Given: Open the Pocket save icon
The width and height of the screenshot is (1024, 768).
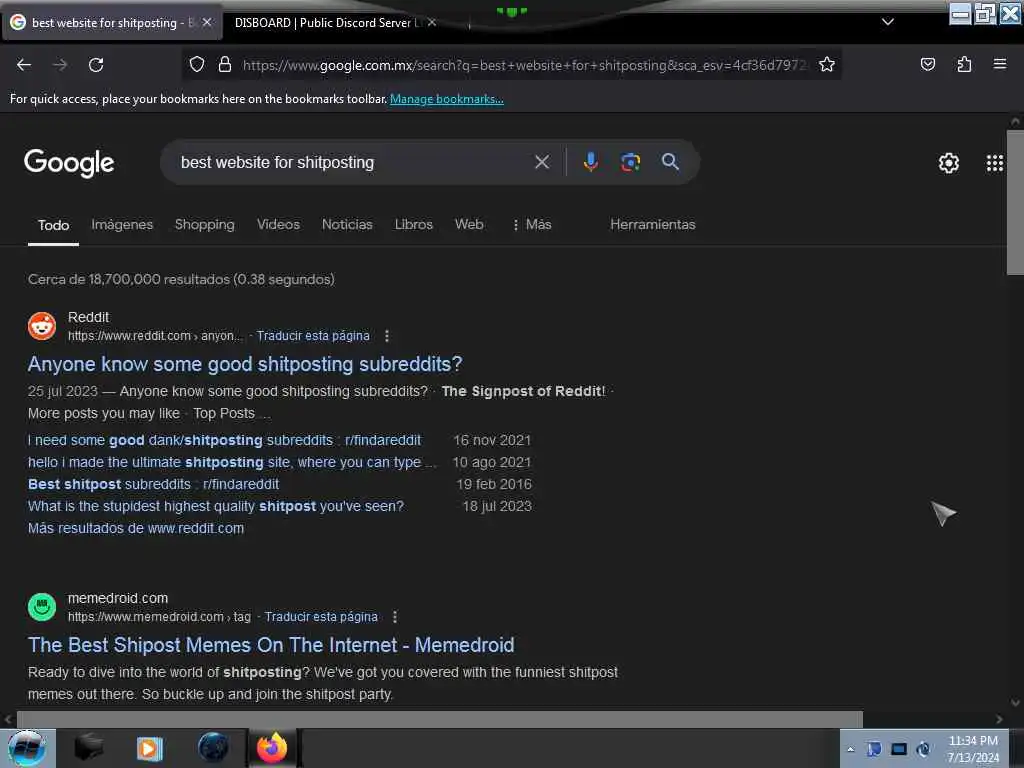Looking at the screenshot, I should pos(927,64).
